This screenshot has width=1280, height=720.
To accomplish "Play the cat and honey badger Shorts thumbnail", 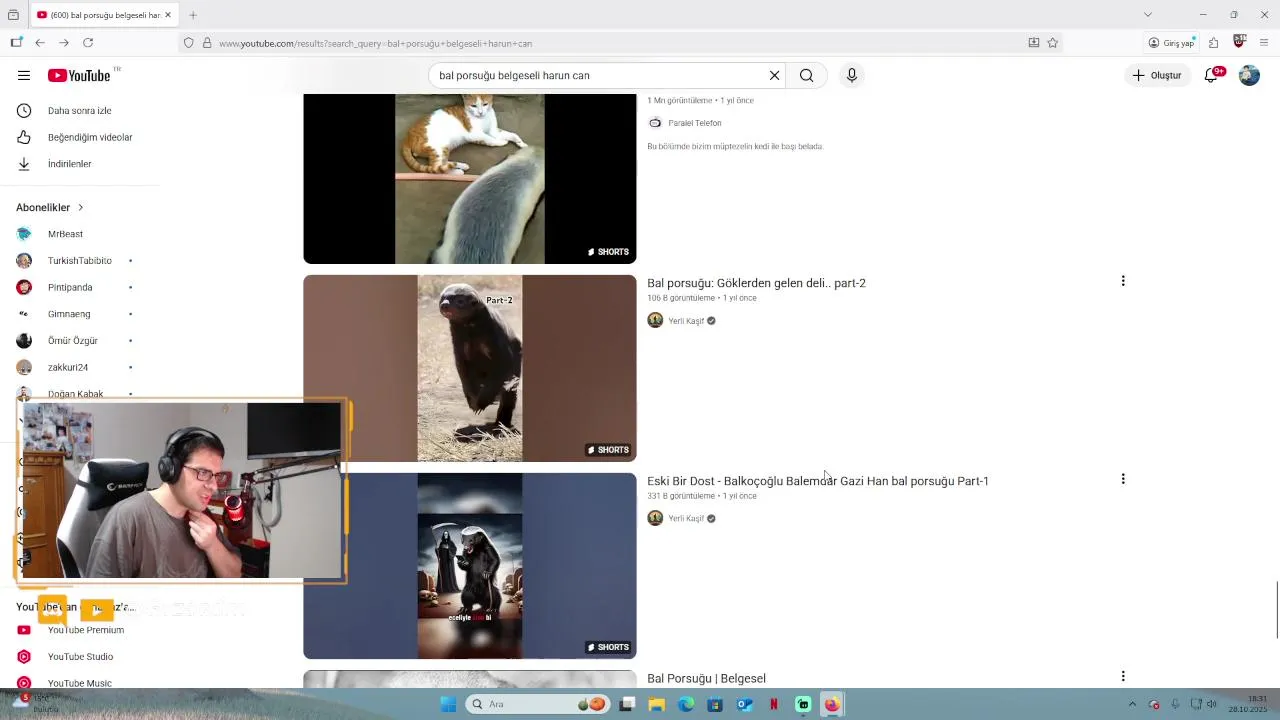I will (470, 179).
